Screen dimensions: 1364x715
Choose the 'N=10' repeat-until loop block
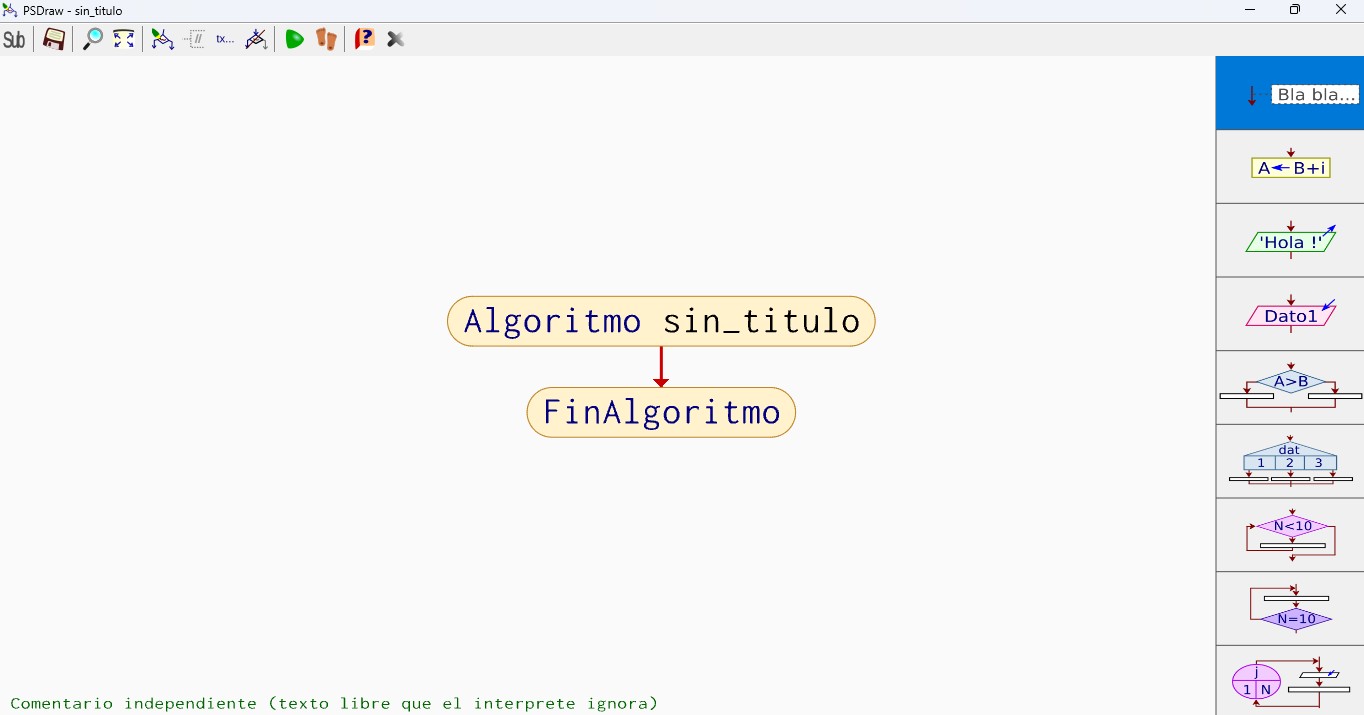click(1290, 609)
